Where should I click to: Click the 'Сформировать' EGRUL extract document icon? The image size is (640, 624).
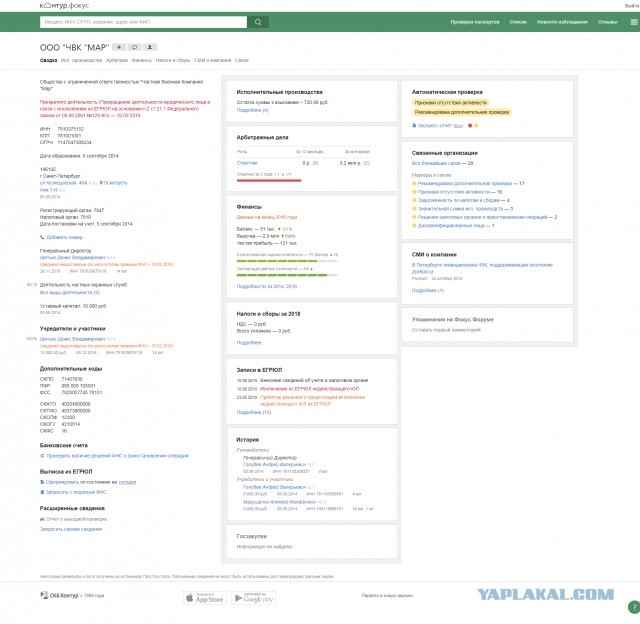point(42,482)
